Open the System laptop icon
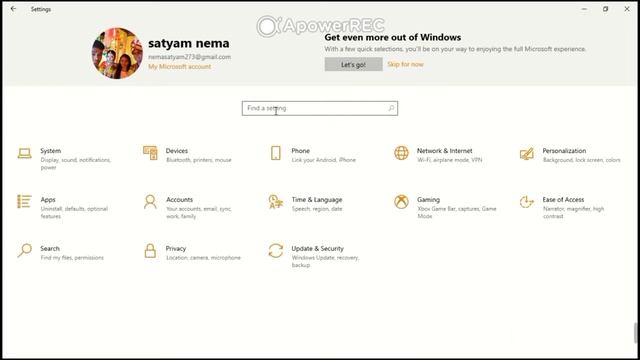The width and height of the screenshot is (640, 360). (x=24, y=153)
